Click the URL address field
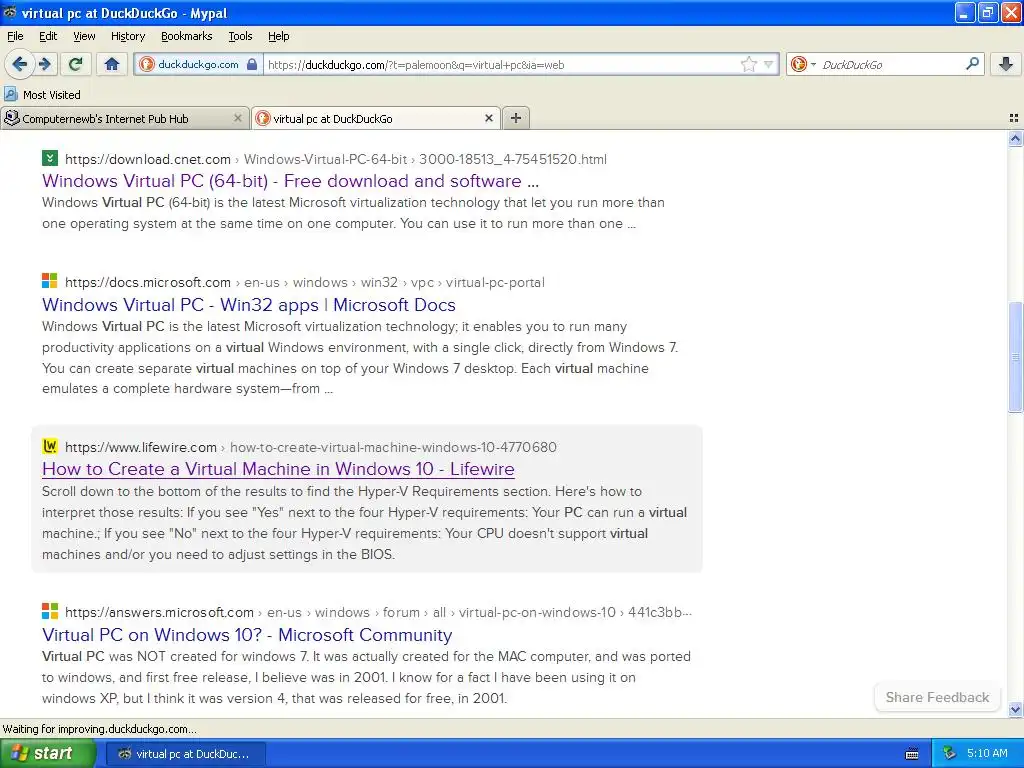Viewport: 1024px width, 768px height. [503, 64]
